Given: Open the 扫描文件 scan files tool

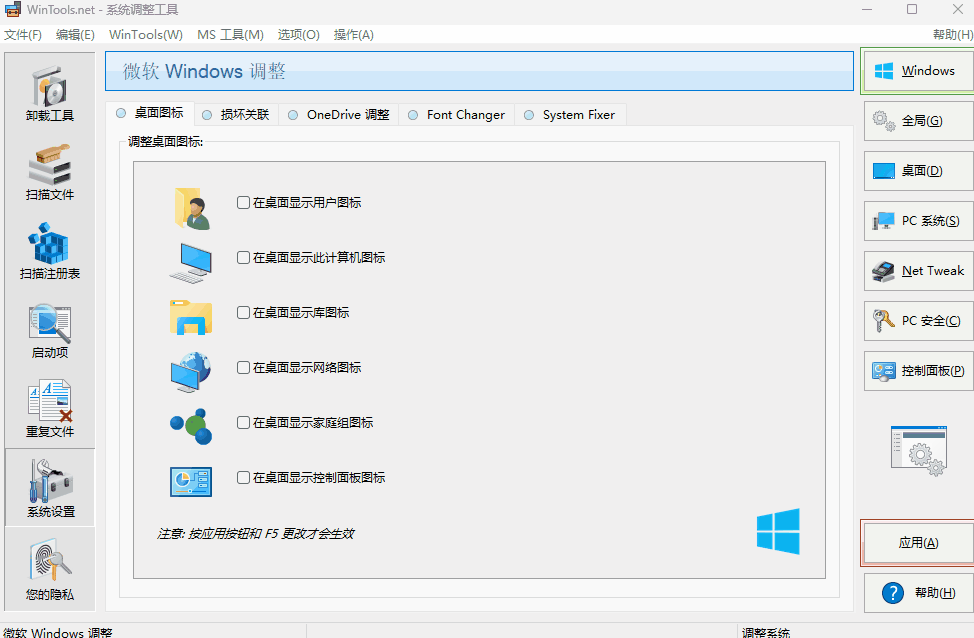Looking at the screenshot, I should pos(50,172).
